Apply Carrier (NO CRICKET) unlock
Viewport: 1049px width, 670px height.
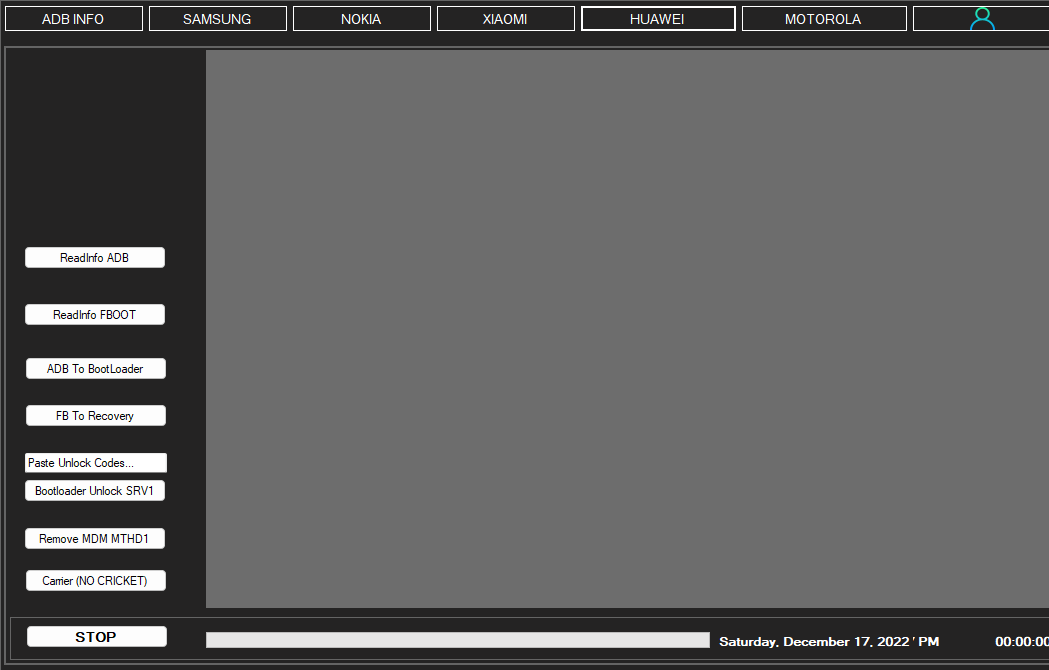tap(95, 580)
